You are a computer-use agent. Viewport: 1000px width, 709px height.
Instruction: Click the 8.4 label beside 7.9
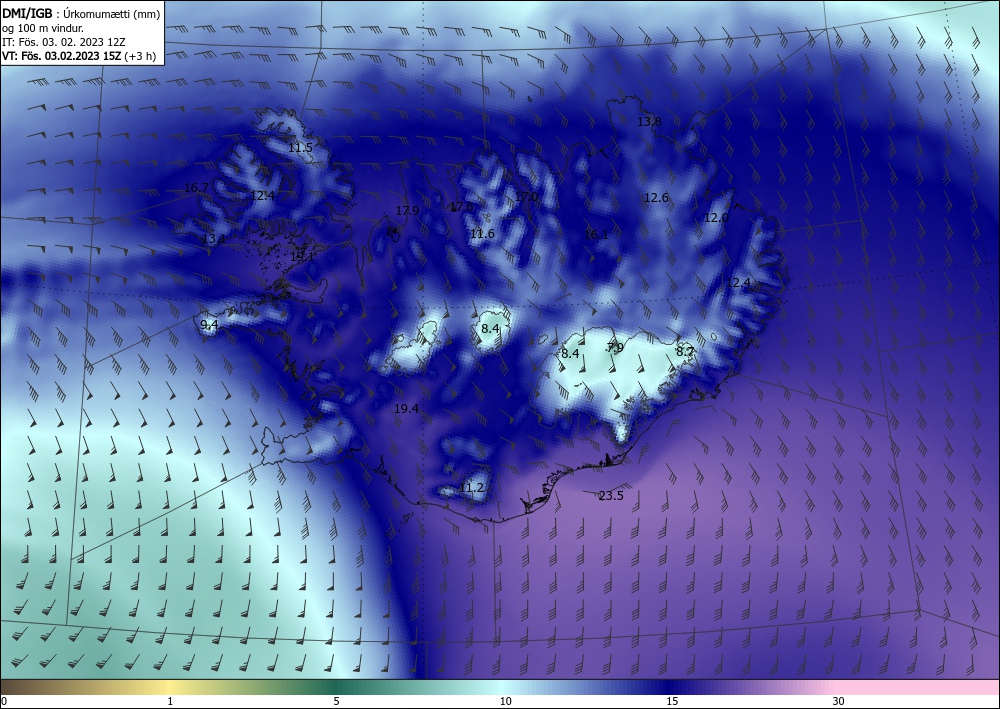pos(570,353)
